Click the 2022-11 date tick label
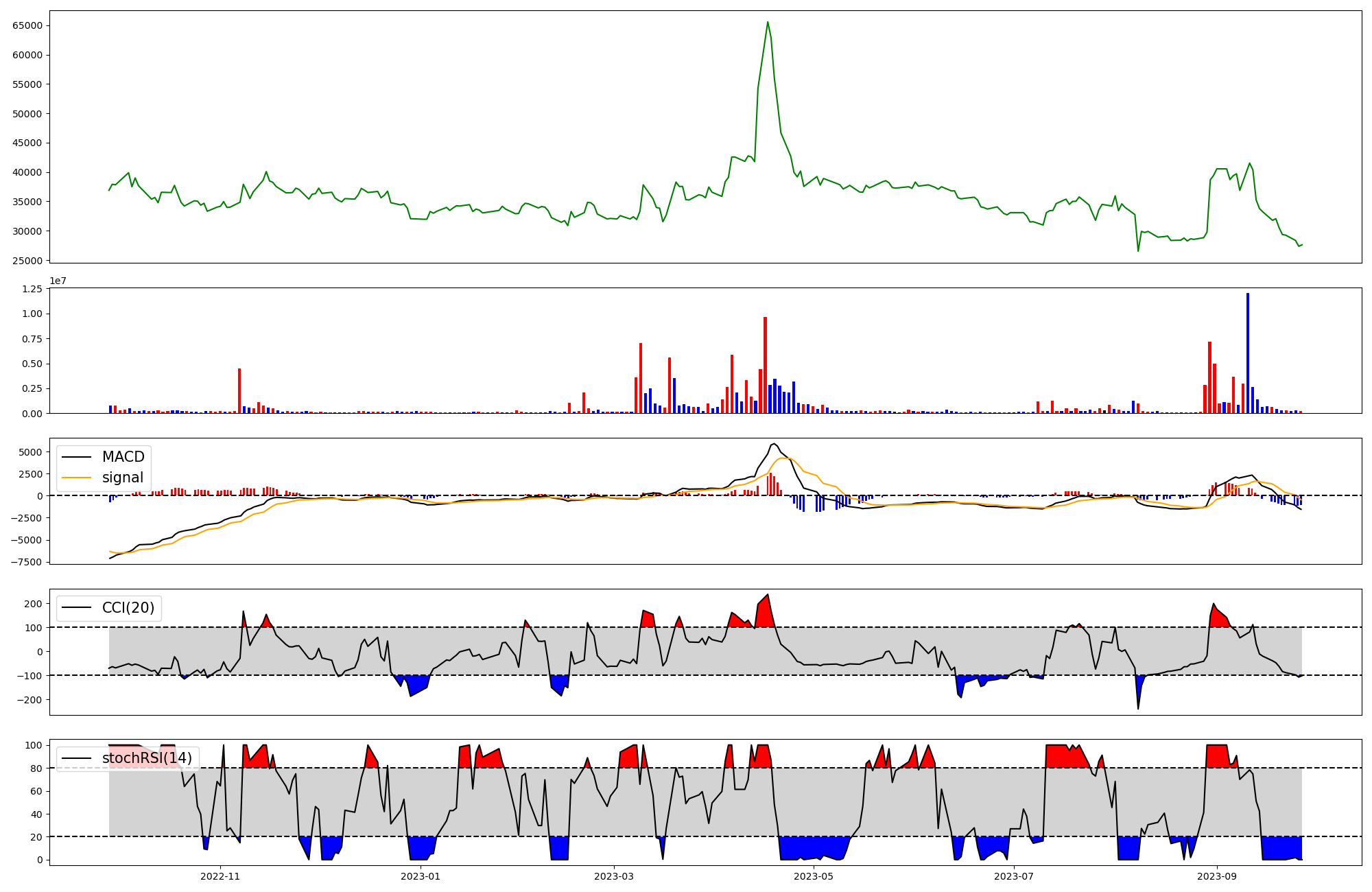The height and width of the screenshot is (892, 1372). (x=220, y=876)
